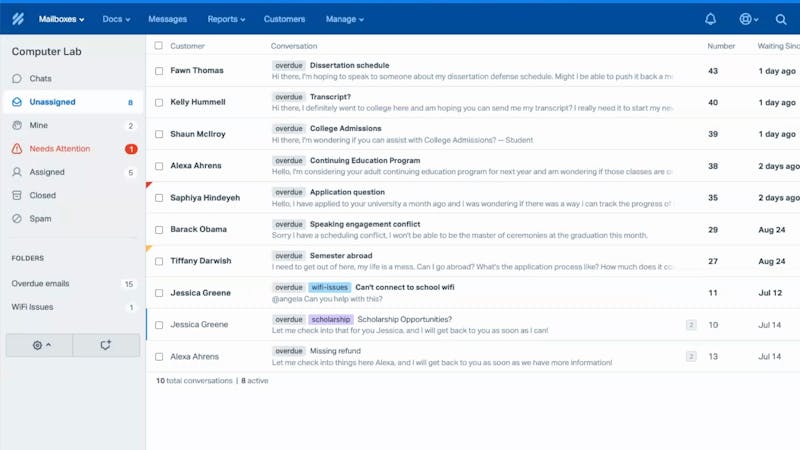This screenshot has width=800, height=450.
Task: Open the Chats folder icon
Action: coord(17,78)
